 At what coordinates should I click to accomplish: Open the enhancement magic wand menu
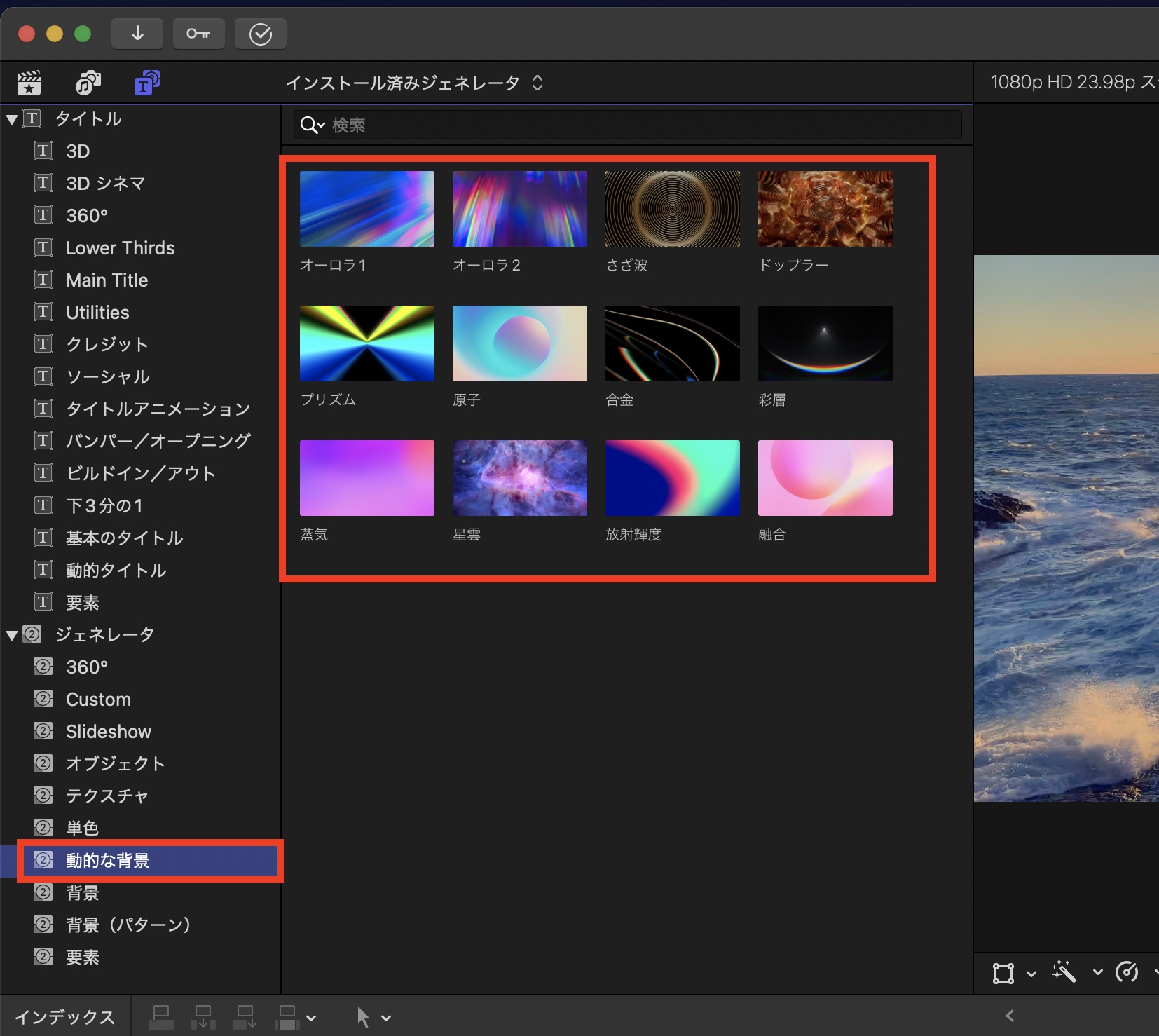point(1064,972)
